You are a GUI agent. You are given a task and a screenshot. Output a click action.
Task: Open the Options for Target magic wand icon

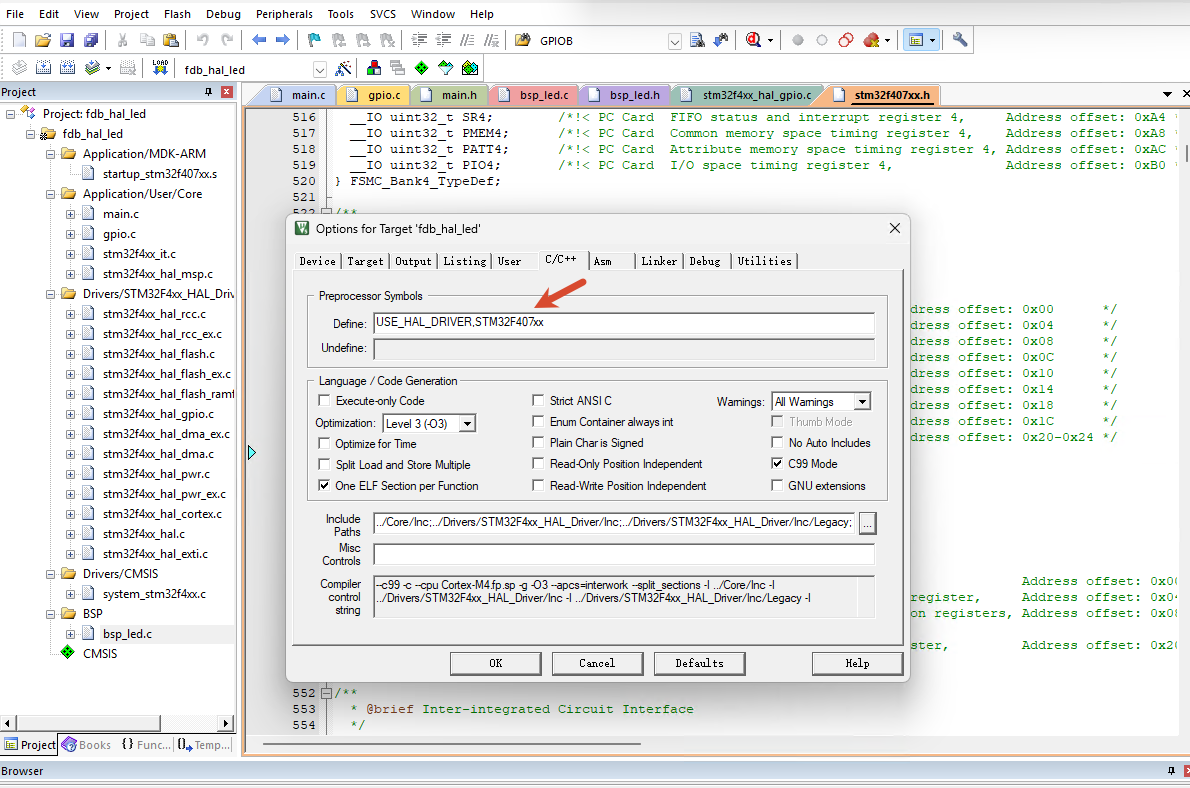(343, 68)
